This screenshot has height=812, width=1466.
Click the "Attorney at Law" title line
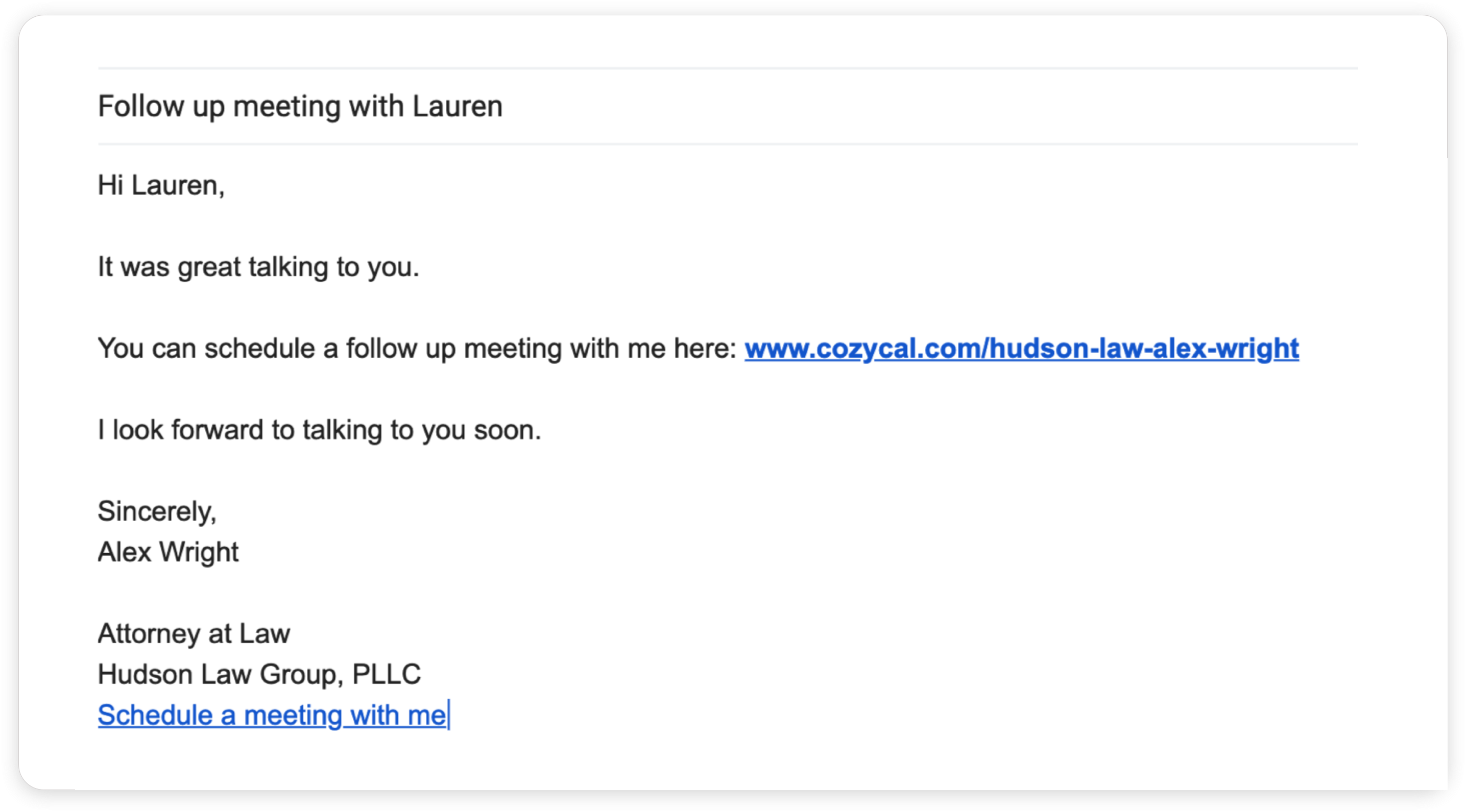(194, 633)
